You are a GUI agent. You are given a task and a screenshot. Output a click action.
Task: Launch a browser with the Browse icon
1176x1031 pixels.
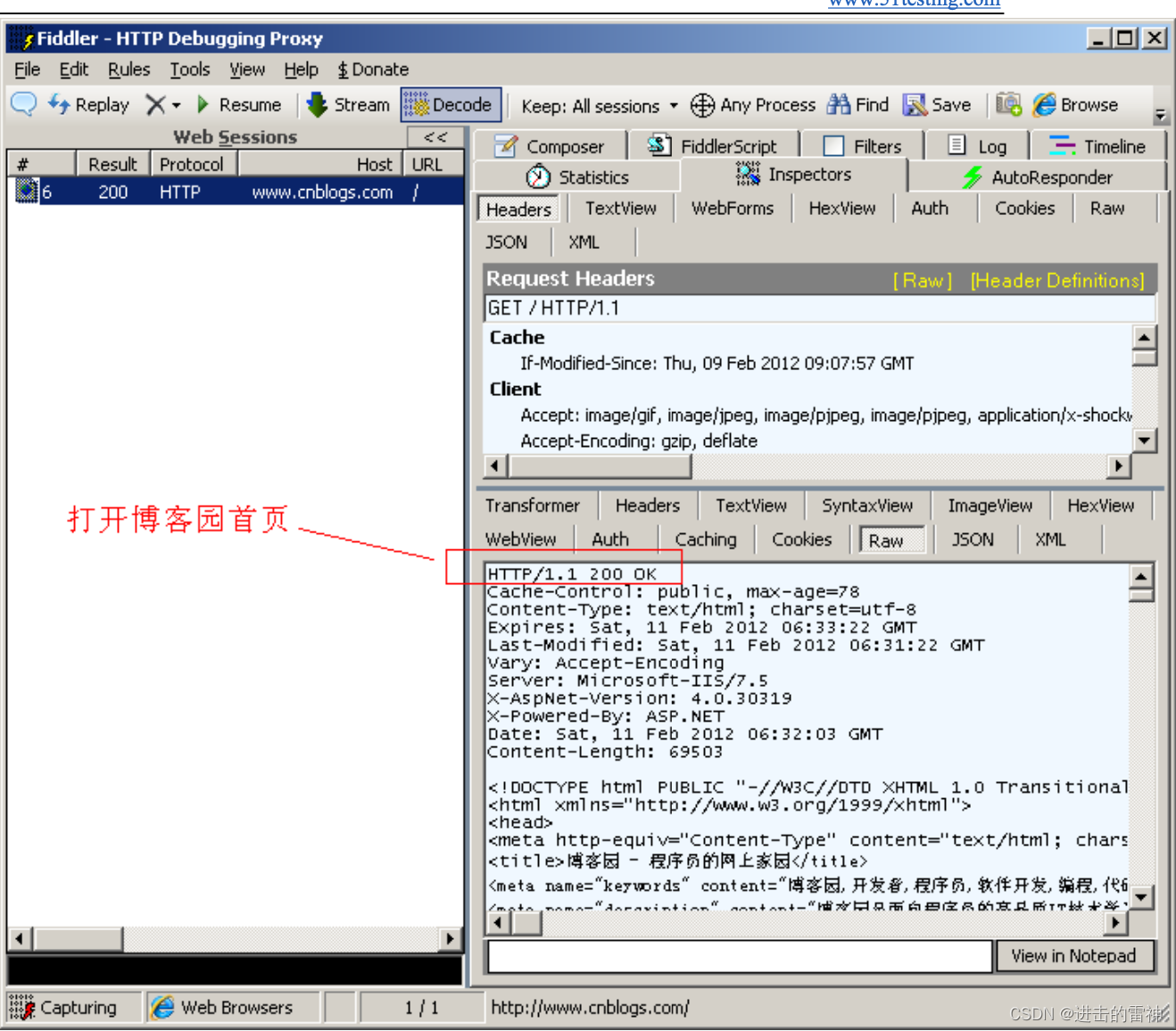coord(1044,104)
